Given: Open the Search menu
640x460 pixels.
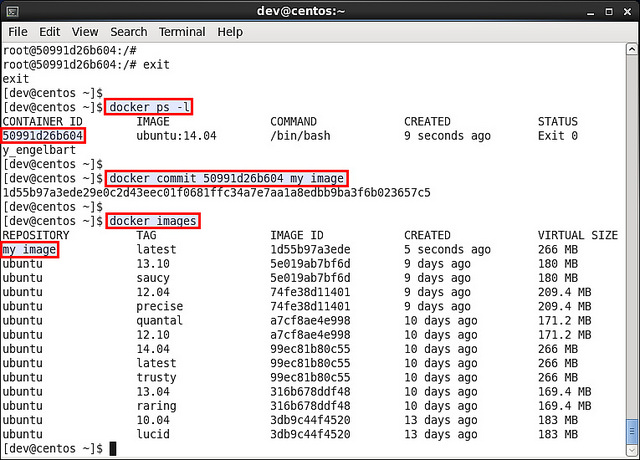Looking at the screenshot, I should point(129,32).
